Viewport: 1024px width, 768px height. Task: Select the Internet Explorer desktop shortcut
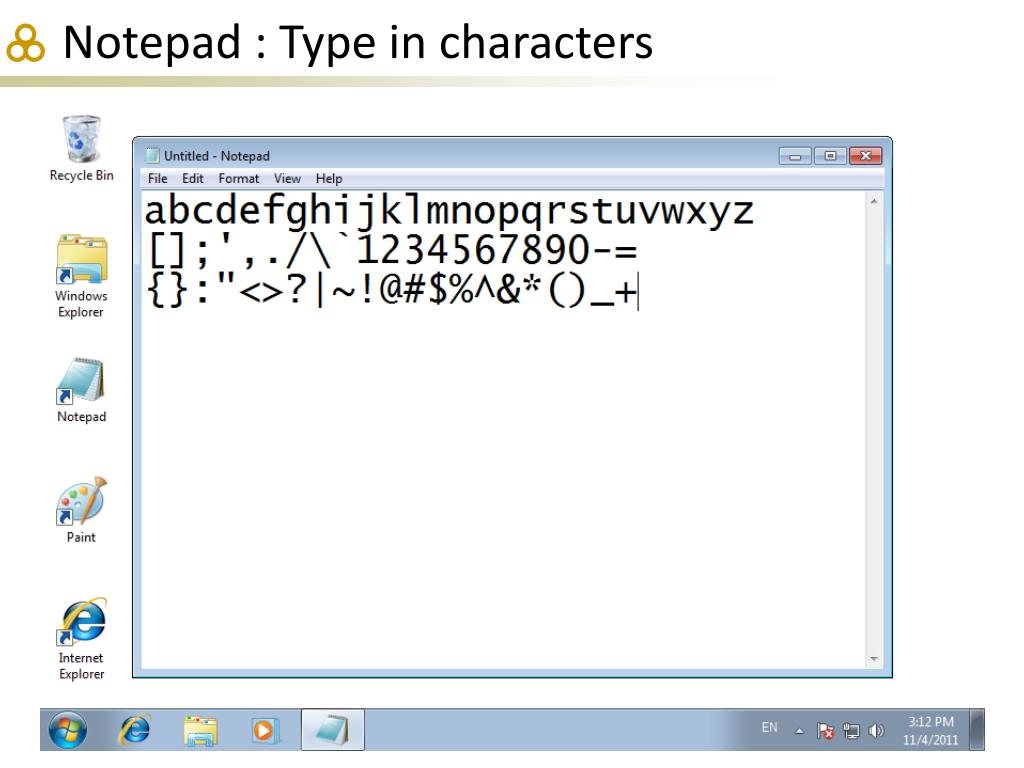tap(81, 639)
